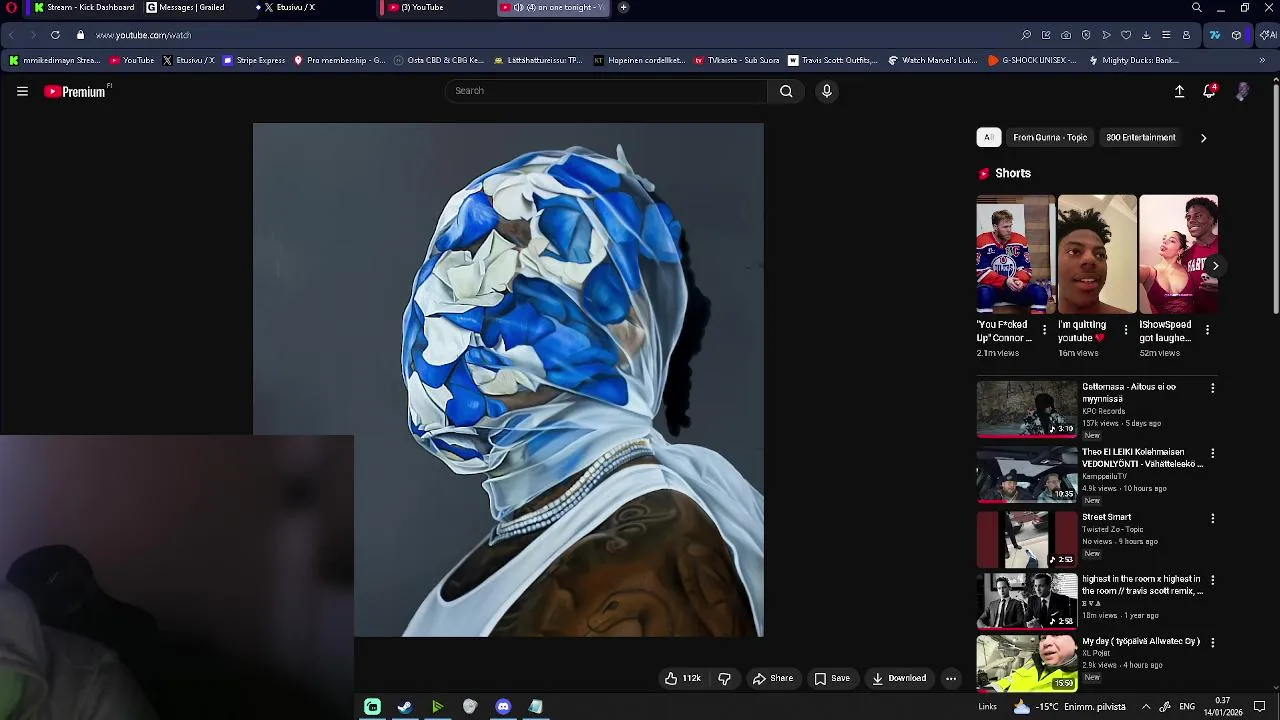Select the 300 Entertainment chip
The height and width of the screenshot is (720, 1280).
point(1140,137)
